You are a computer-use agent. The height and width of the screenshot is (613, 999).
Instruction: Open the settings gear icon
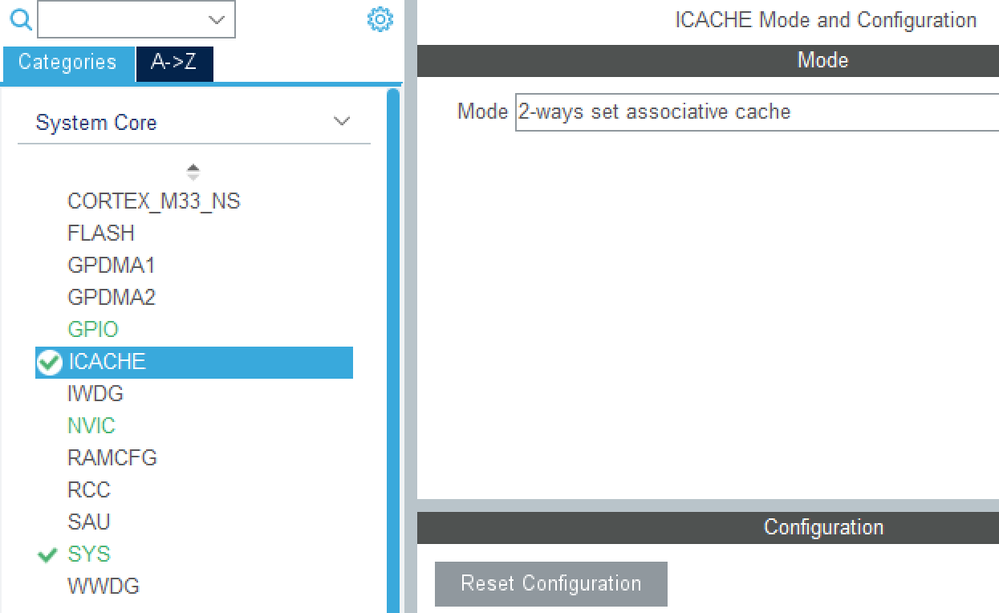tap(380, 19)
